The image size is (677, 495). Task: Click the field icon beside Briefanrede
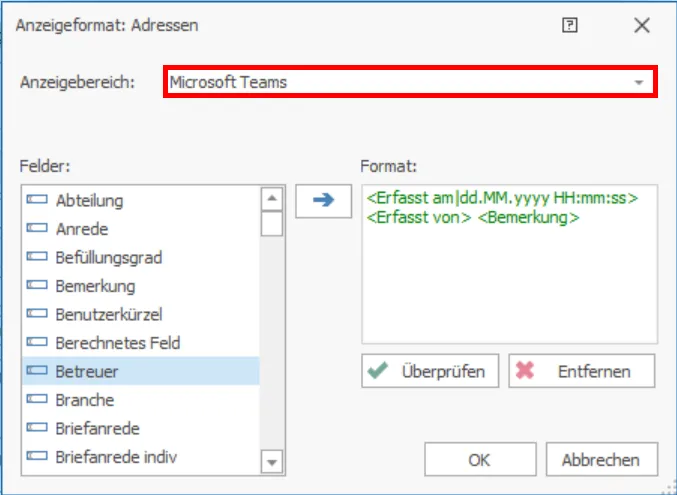tap(37, 428)
